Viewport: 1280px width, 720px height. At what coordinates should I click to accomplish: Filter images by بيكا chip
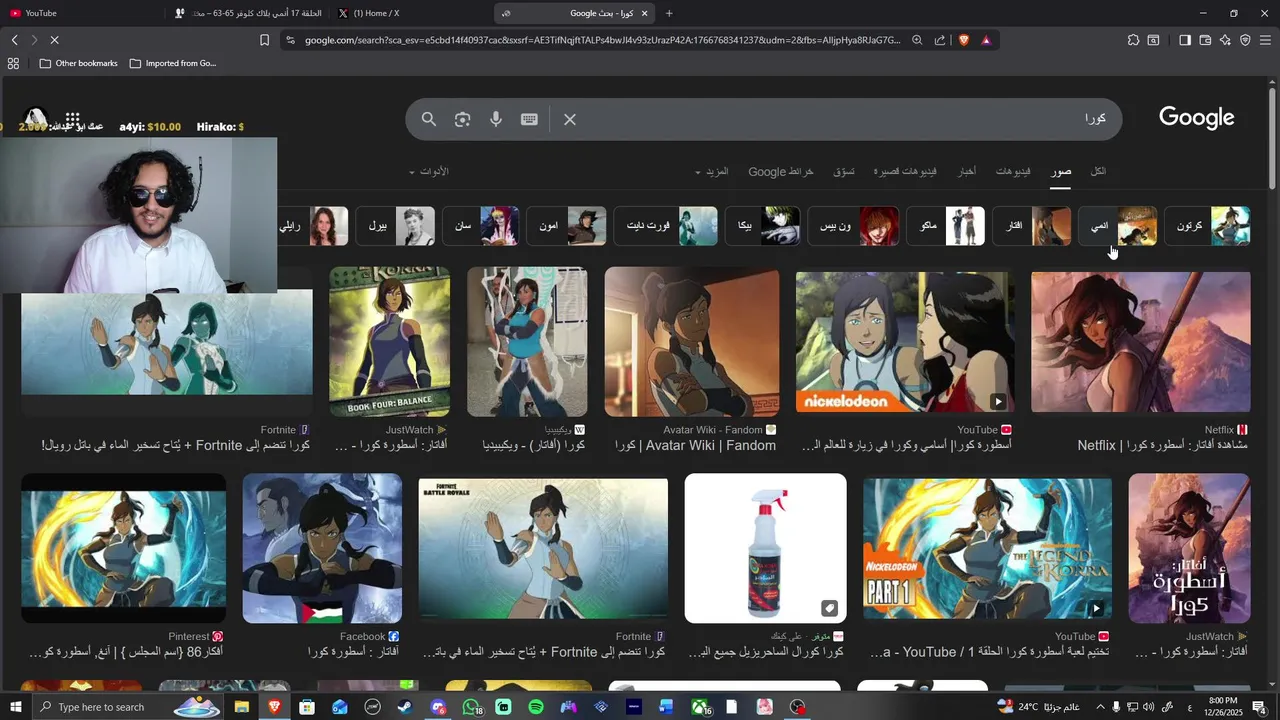tap(762, 226)
